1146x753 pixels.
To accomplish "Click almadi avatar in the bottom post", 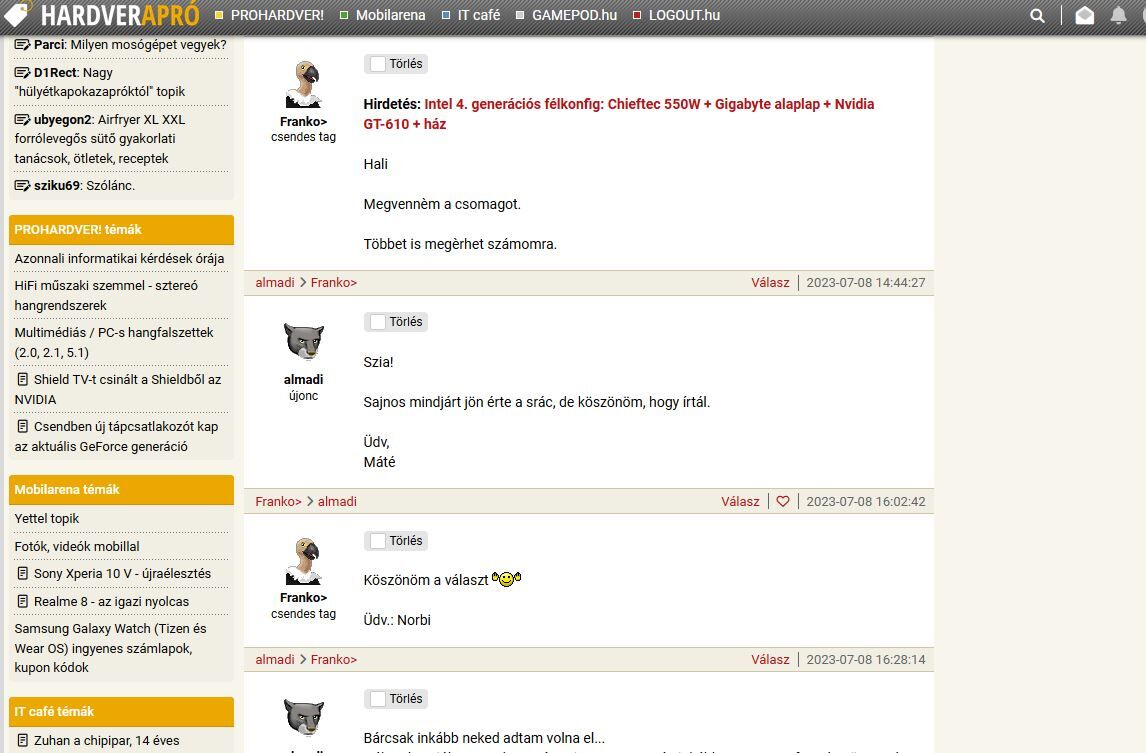I will pos(303,718).
